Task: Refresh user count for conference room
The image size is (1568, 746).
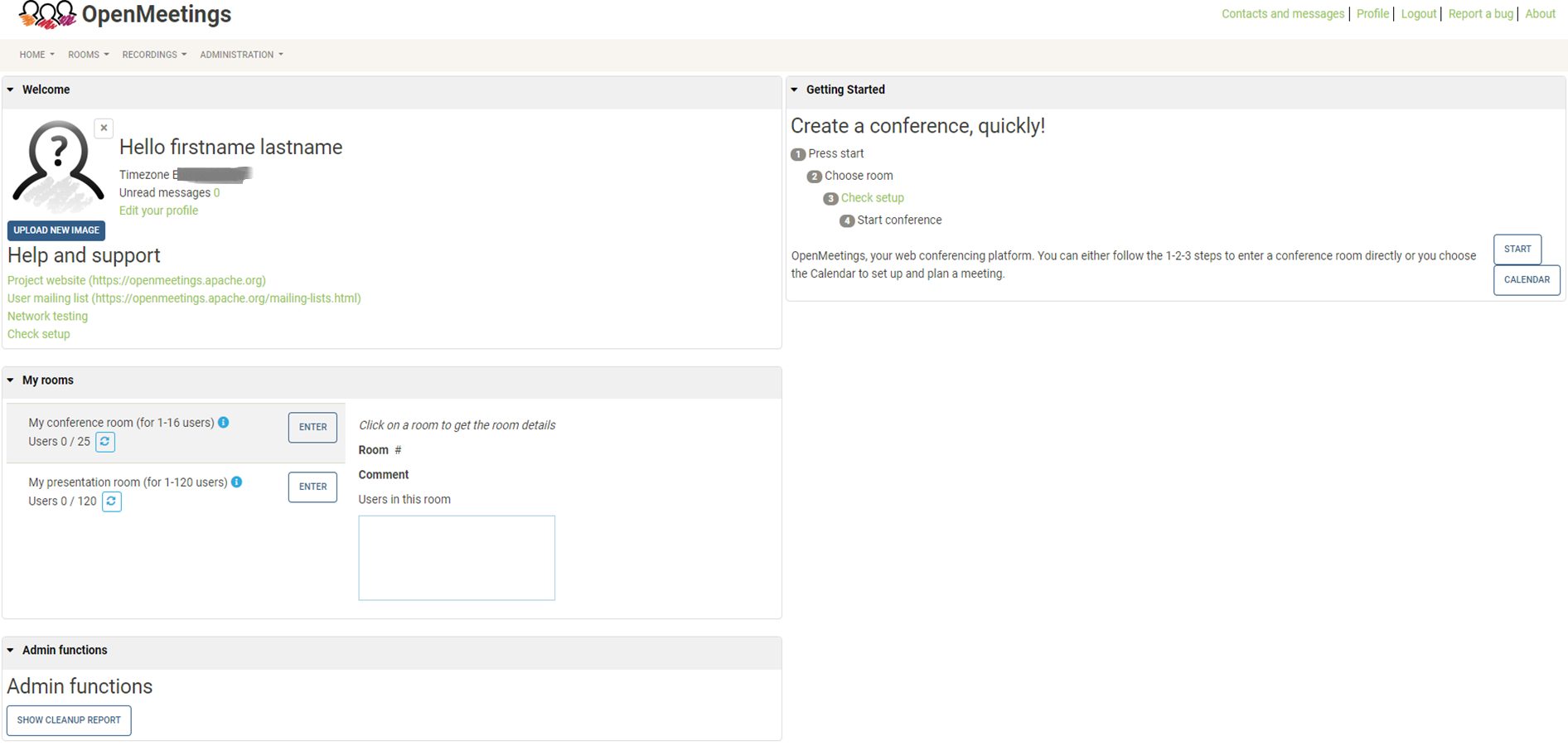Action: pyautogui.click(x=105, y=442)
